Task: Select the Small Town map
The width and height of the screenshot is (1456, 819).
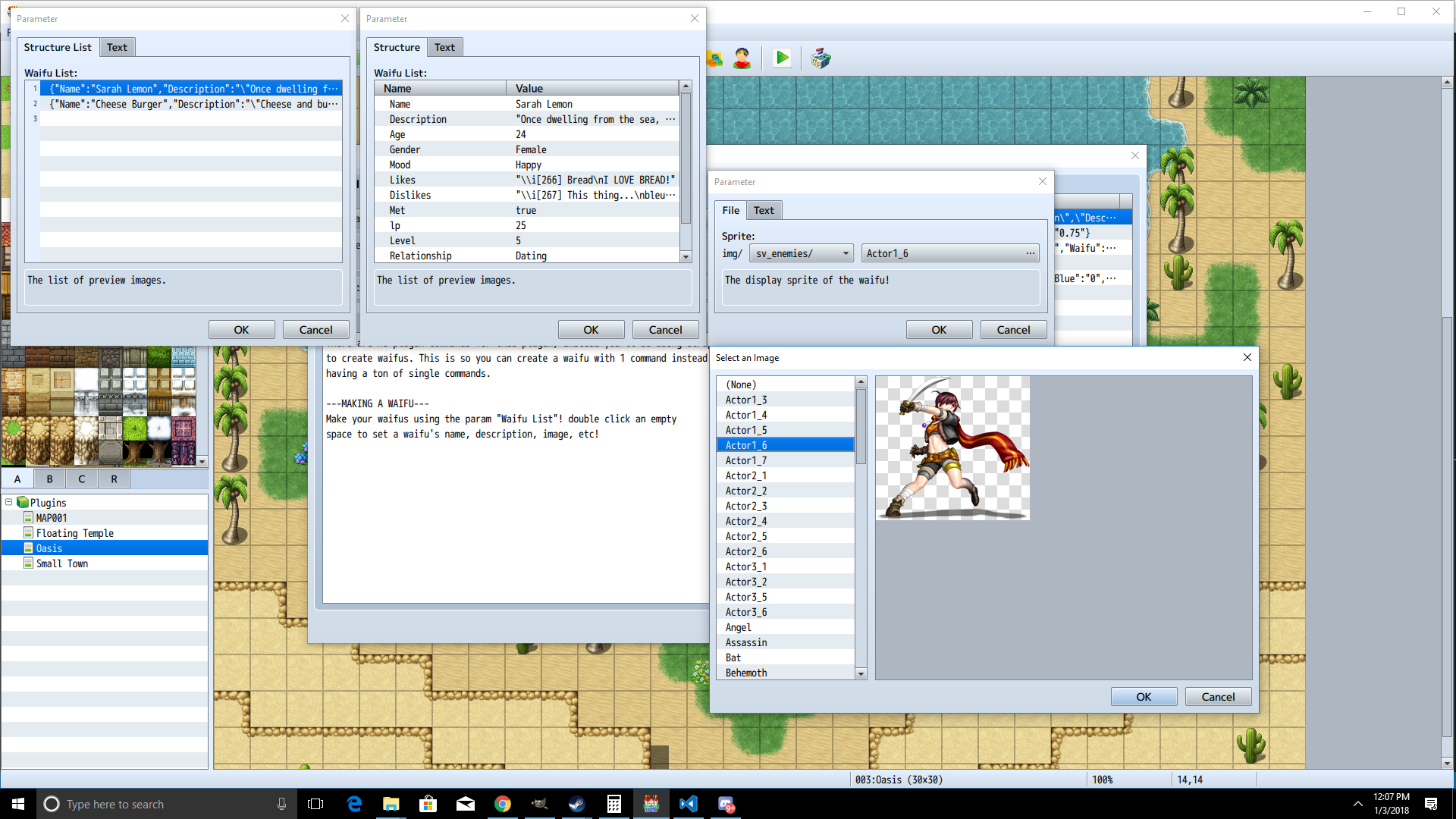Action: (x=62, y=563)
